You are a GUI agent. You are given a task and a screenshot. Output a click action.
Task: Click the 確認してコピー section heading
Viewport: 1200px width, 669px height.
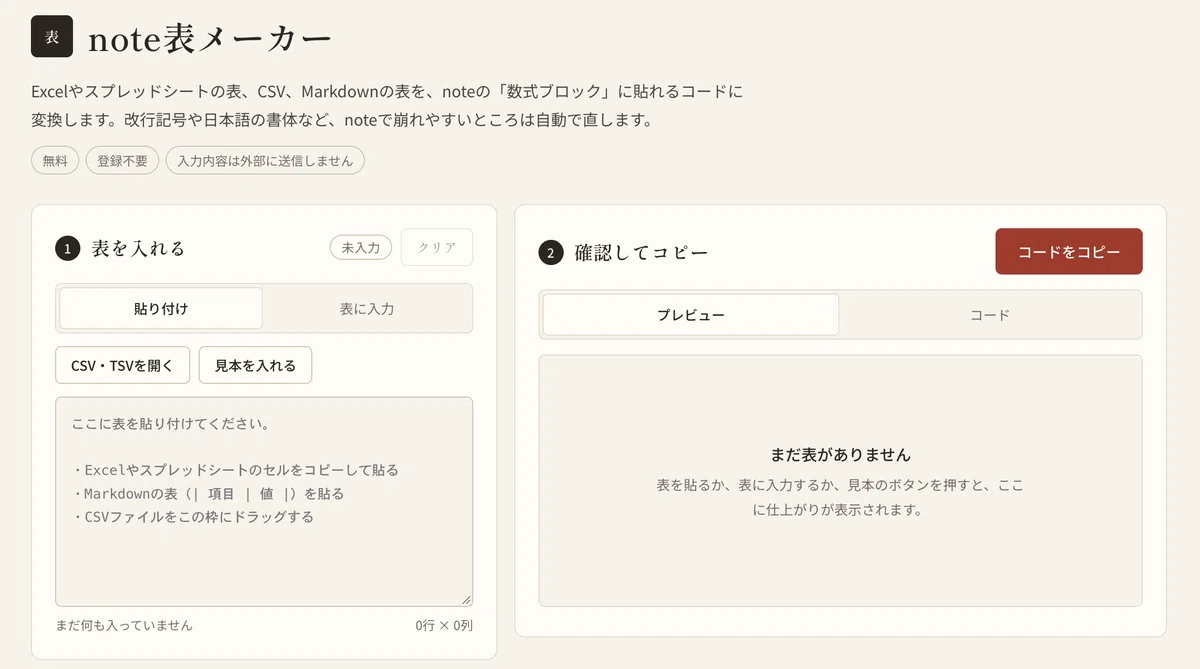tap(642, 253)
